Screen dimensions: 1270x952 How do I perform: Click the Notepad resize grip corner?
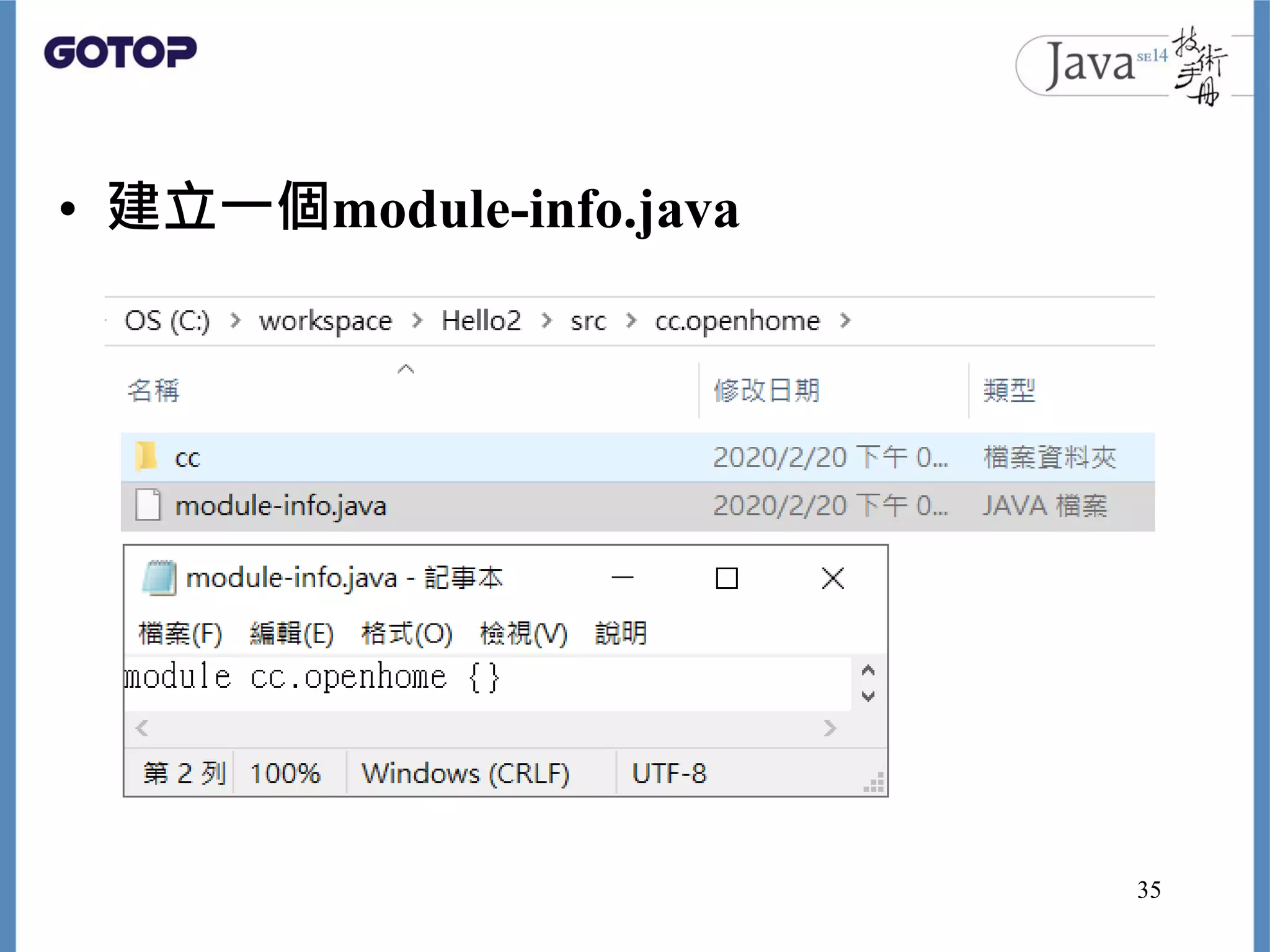click(x=874, y=783)
